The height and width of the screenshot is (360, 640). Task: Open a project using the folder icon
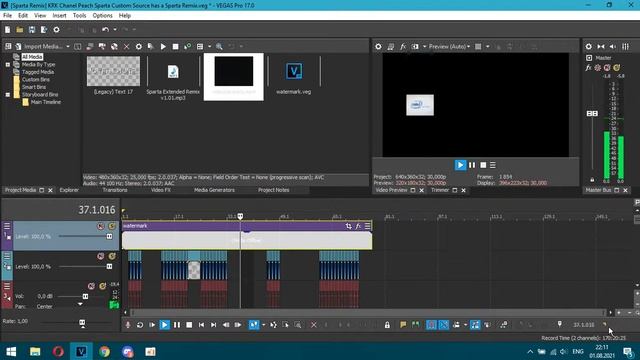click(20, 30)
